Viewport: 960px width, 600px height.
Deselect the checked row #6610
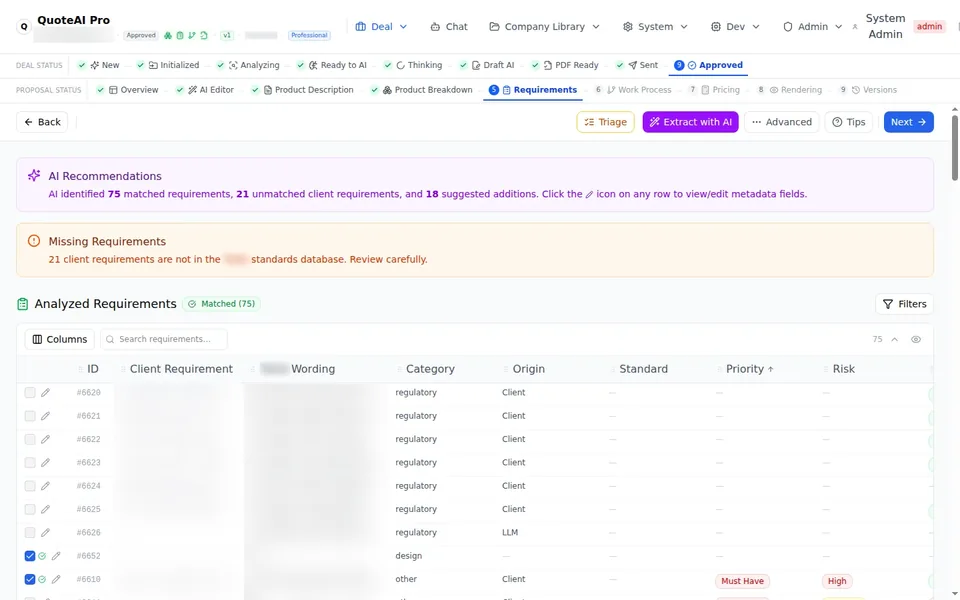(30, 579)
